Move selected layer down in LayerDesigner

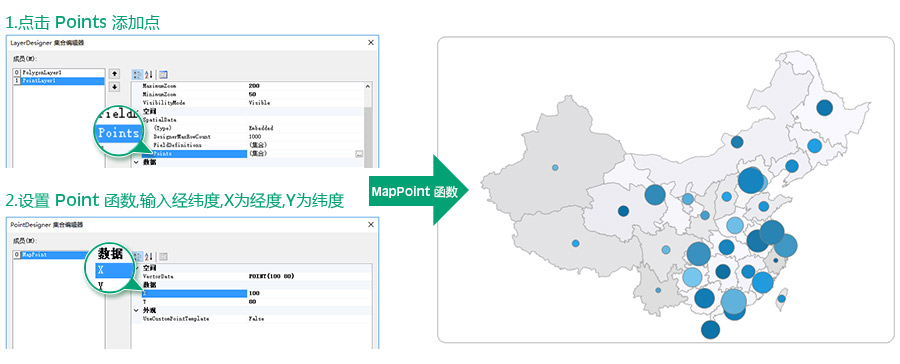(114, 87)
